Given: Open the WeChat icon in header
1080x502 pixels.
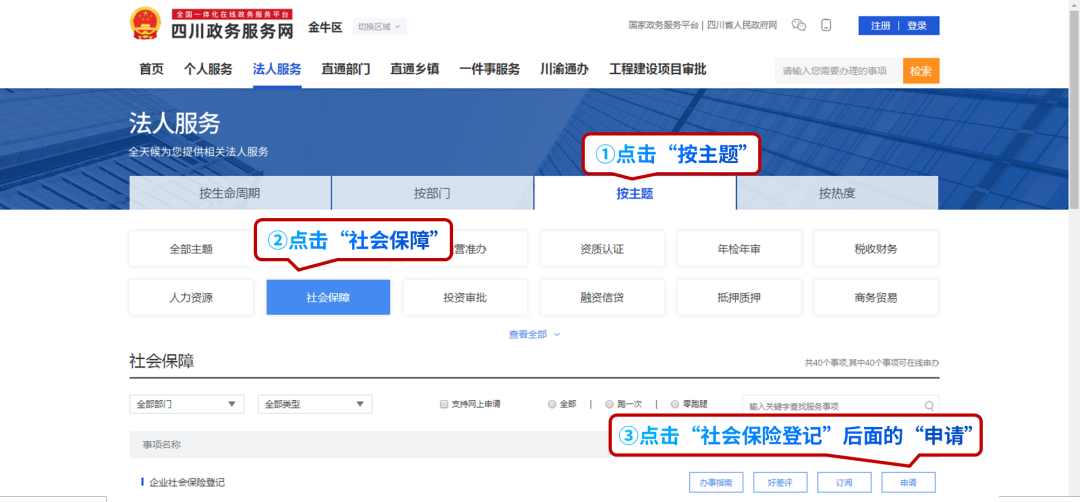Looking at the screenshot, I should point(799,25).
